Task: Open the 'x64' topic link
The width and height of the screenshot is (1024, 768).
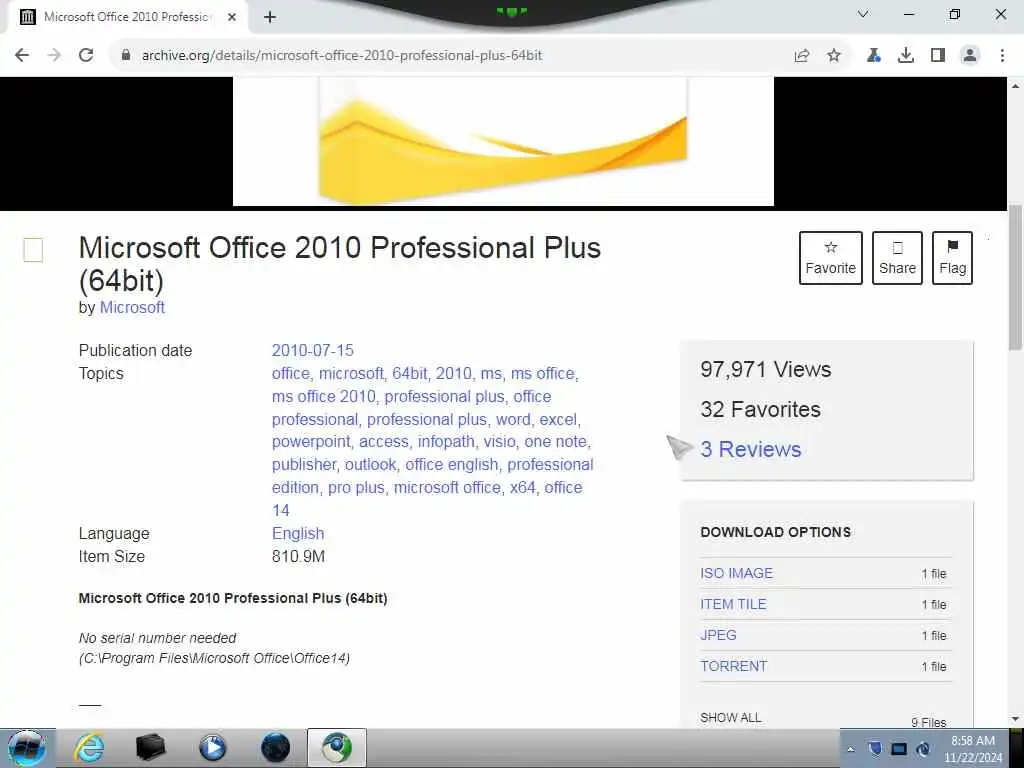Action: tap(522, 488)
